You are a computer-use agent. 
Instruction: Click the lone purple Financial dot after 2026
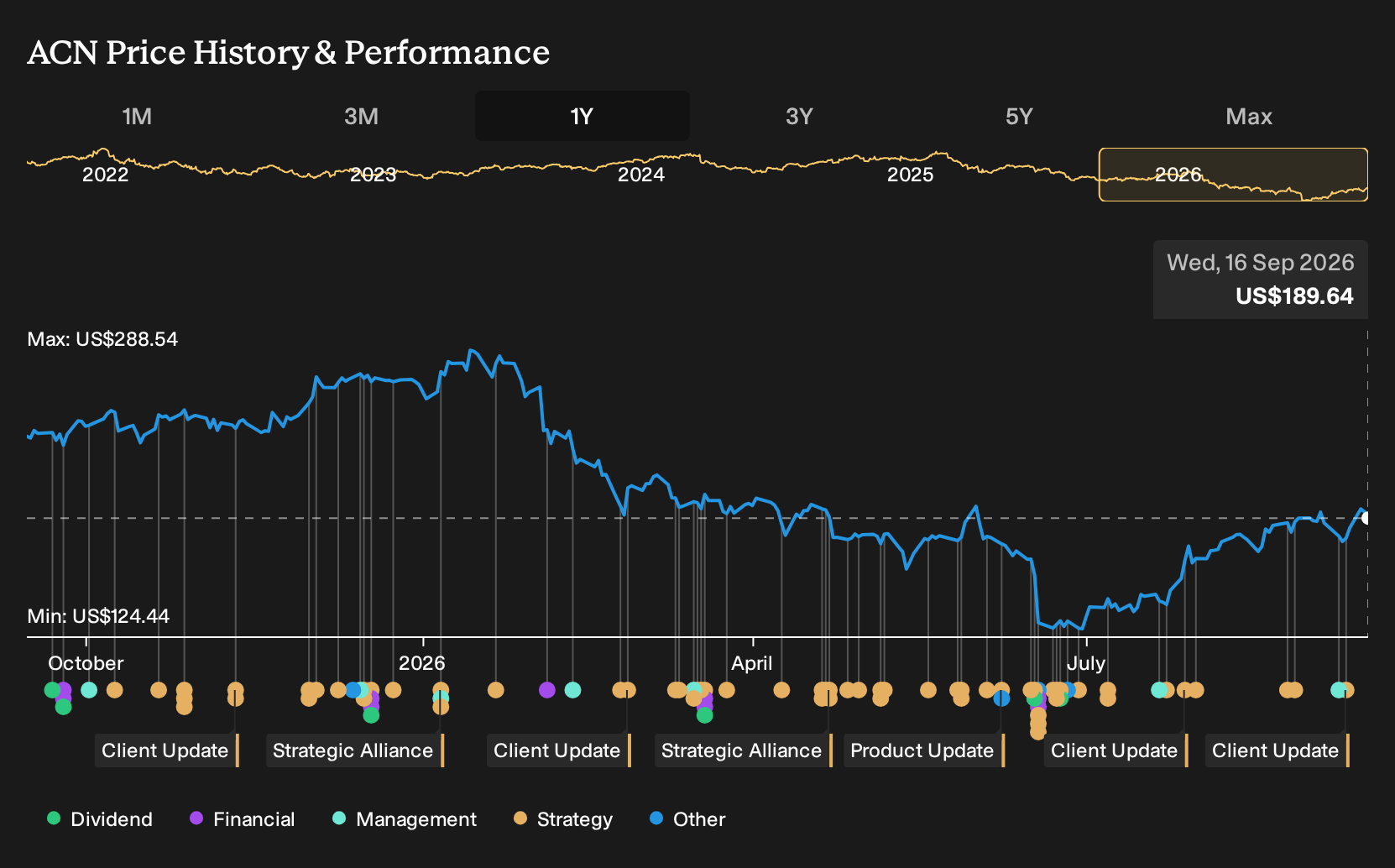pos(547,690)
